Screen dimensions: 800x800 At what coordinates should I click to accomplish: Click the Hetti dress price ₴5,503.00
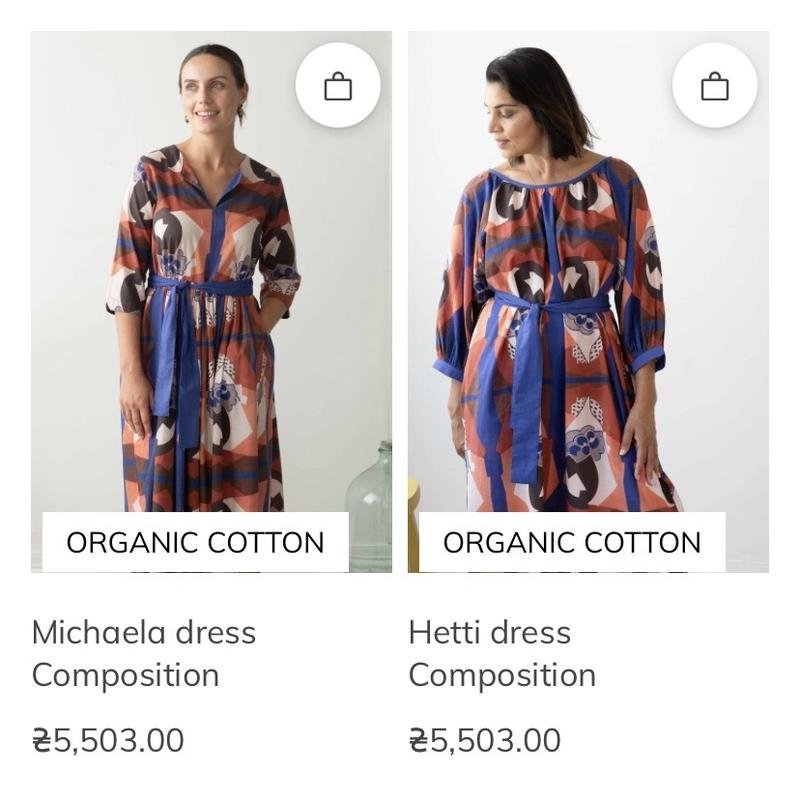(485, 740)
